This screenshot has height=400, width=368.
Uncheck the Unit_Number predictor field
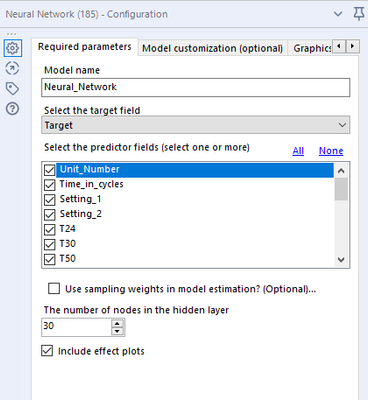(x=50, y=170)
